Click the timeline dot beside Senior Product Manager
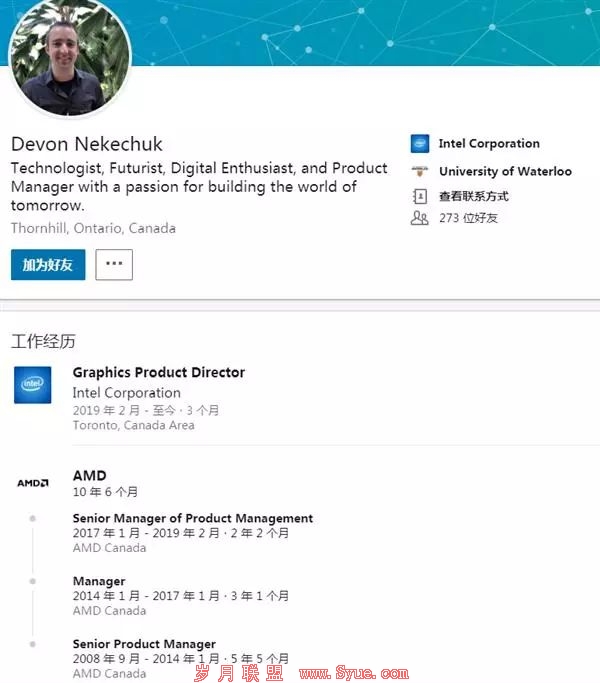This screenshot has height=683, width=600. click(x=33, y=644)
